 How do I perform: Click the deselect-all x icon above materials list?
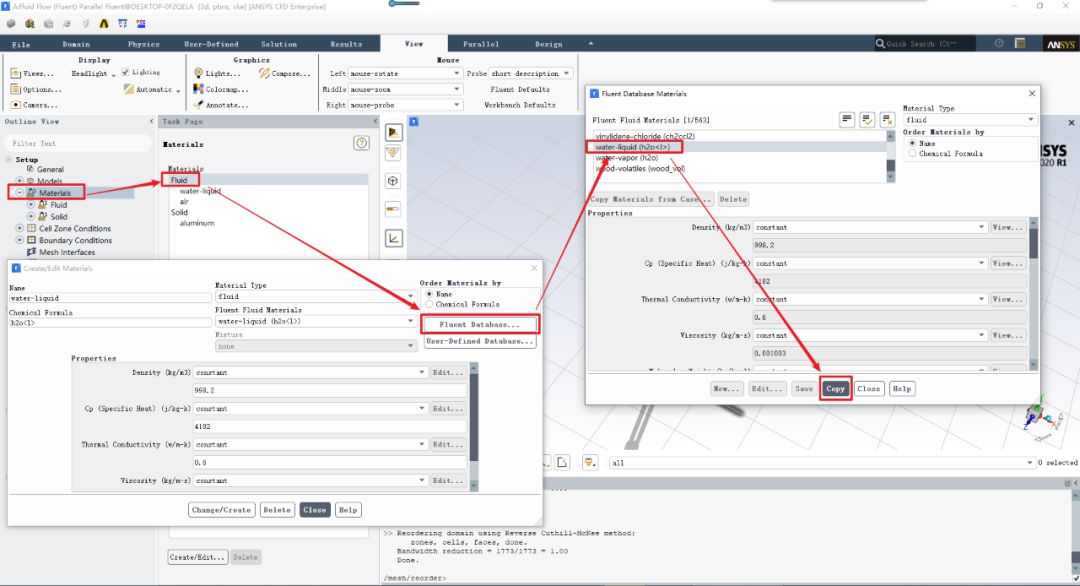tap(887, 120)
